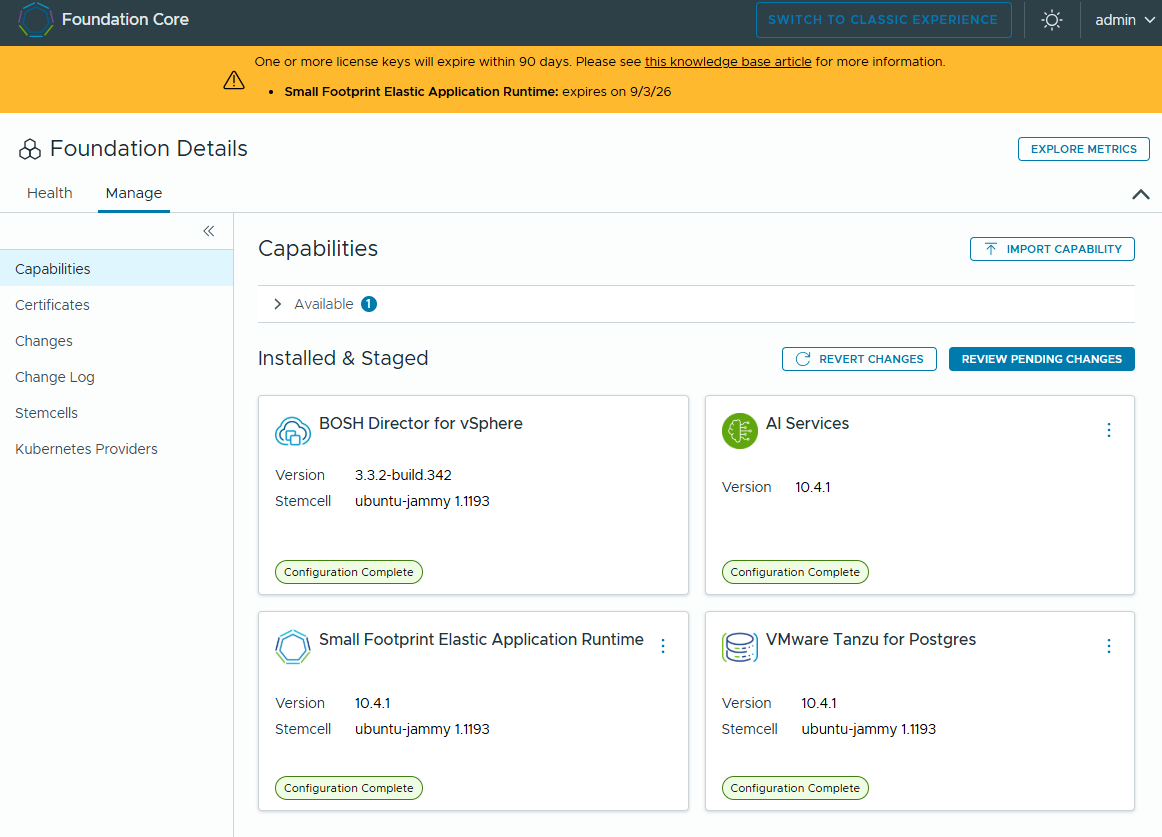Click Explore Metrics button

coord(1083,149)
